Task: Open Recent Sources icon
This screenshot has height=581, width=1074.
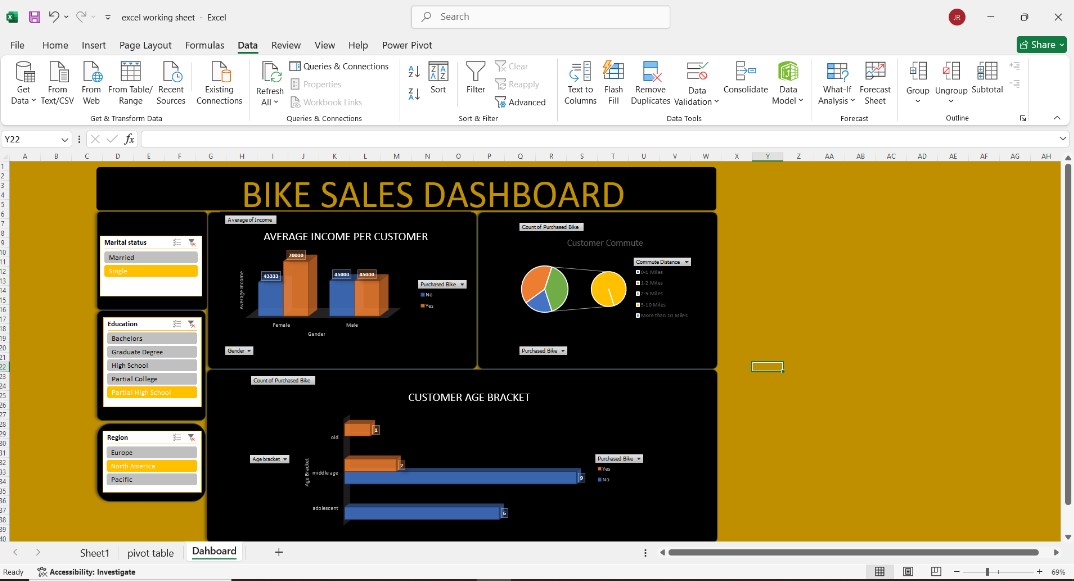Action: (x=171, y=72)
